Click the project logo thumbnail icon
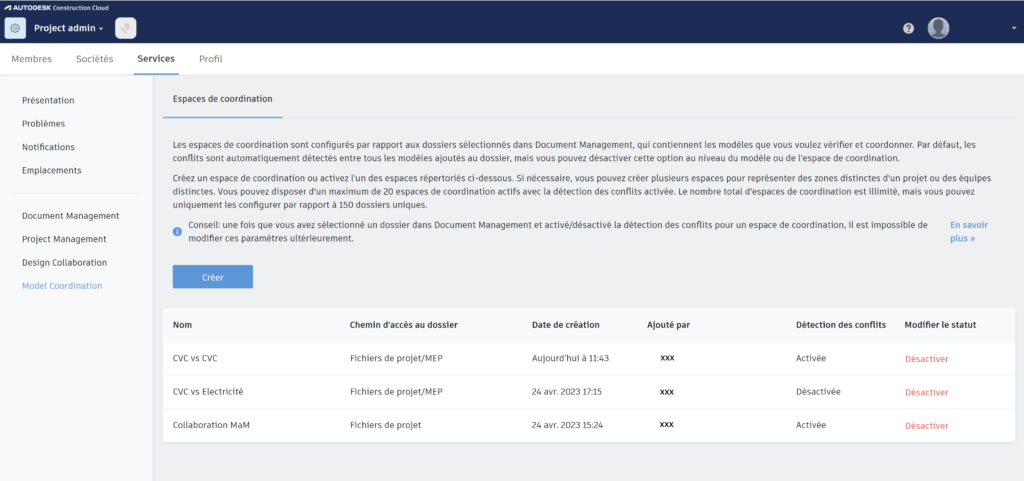 (126, 28)
